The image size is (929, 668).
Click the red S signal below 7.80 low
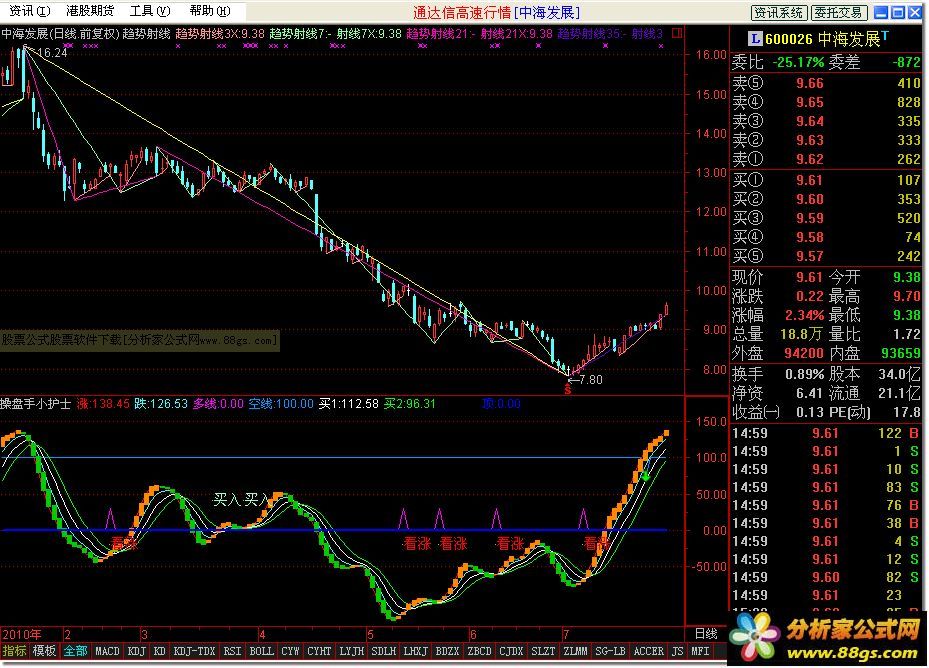(568, 389)
